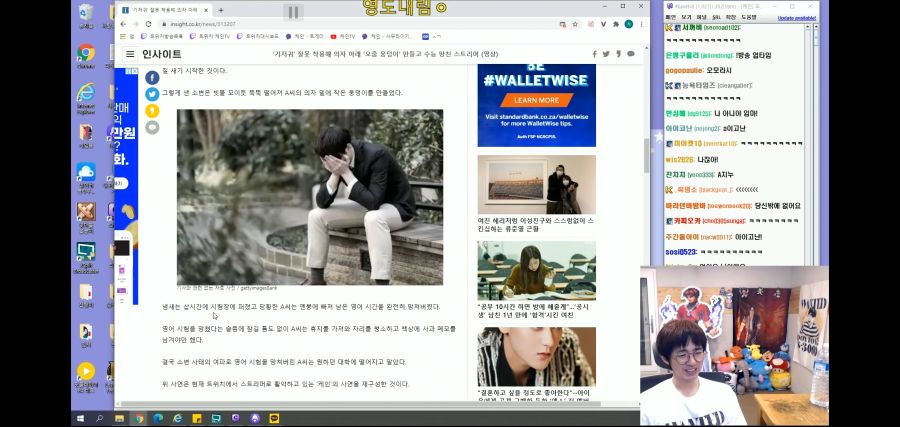The image size is (900, 427).
Task: Focus the insight.co.kr address bar
Action: [x=356, y=24]
